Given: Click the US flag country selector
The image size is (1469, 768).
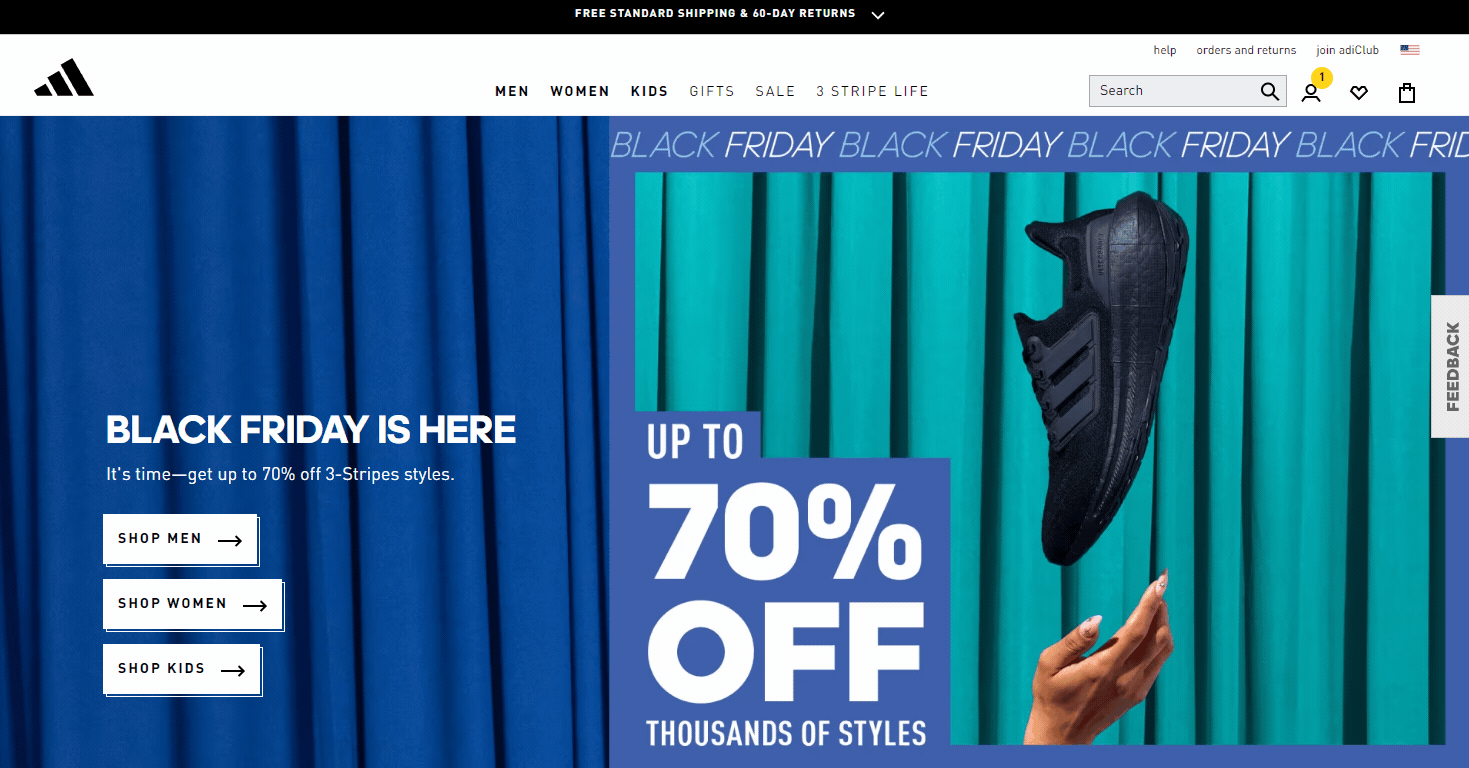Looking at the screenshot, I should pyautogui.click(x=1410, y=50).
